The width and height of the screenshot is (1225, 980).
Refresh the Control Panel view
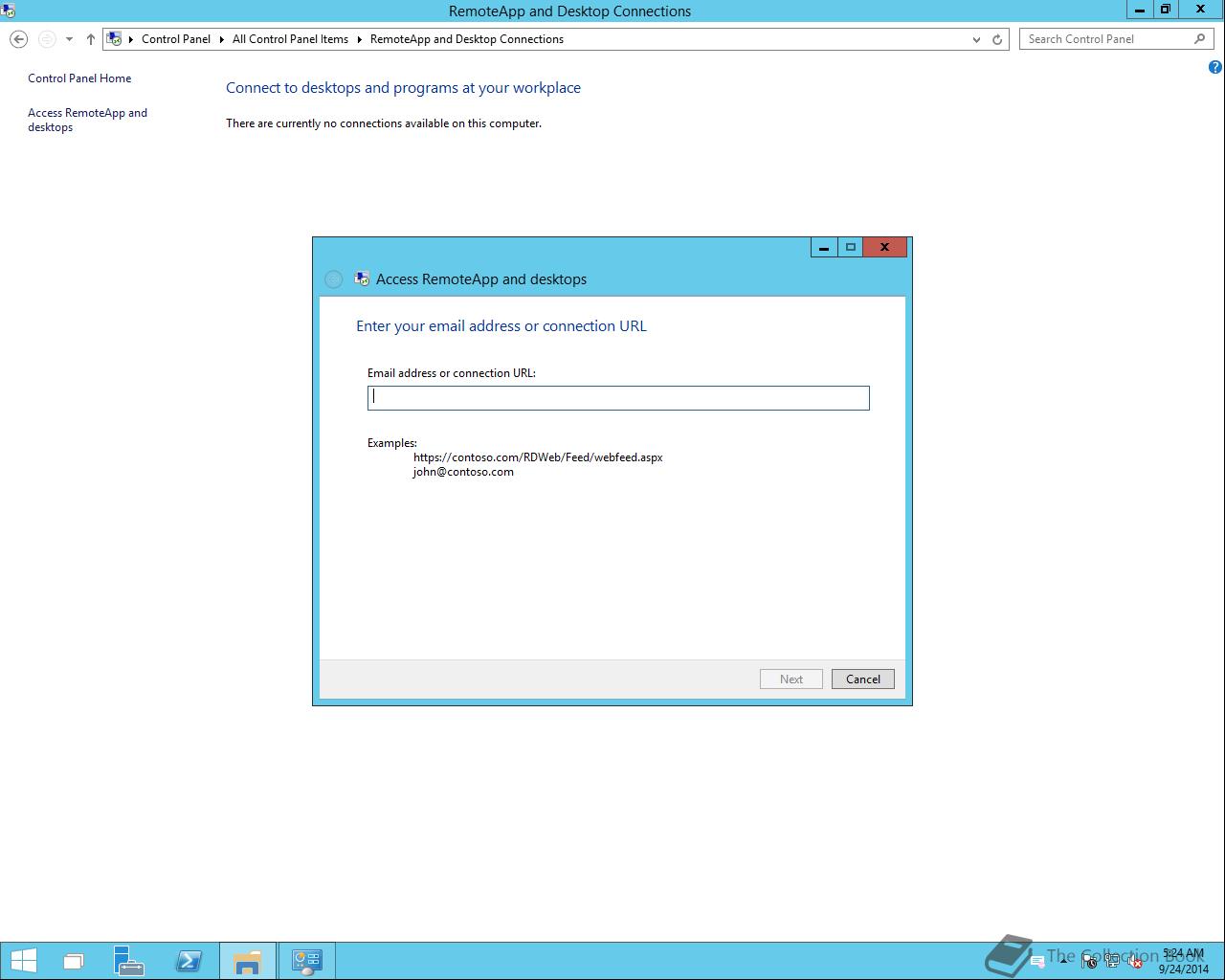click(997, 39)
